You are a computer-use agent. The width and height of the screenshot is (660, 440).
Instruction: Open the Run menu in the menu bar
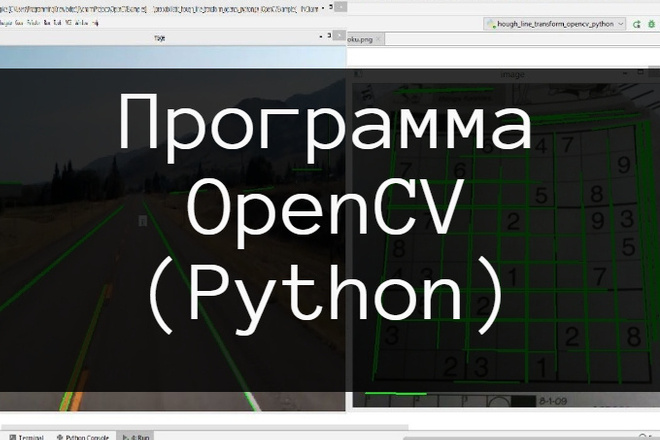[x=47, y=23]
